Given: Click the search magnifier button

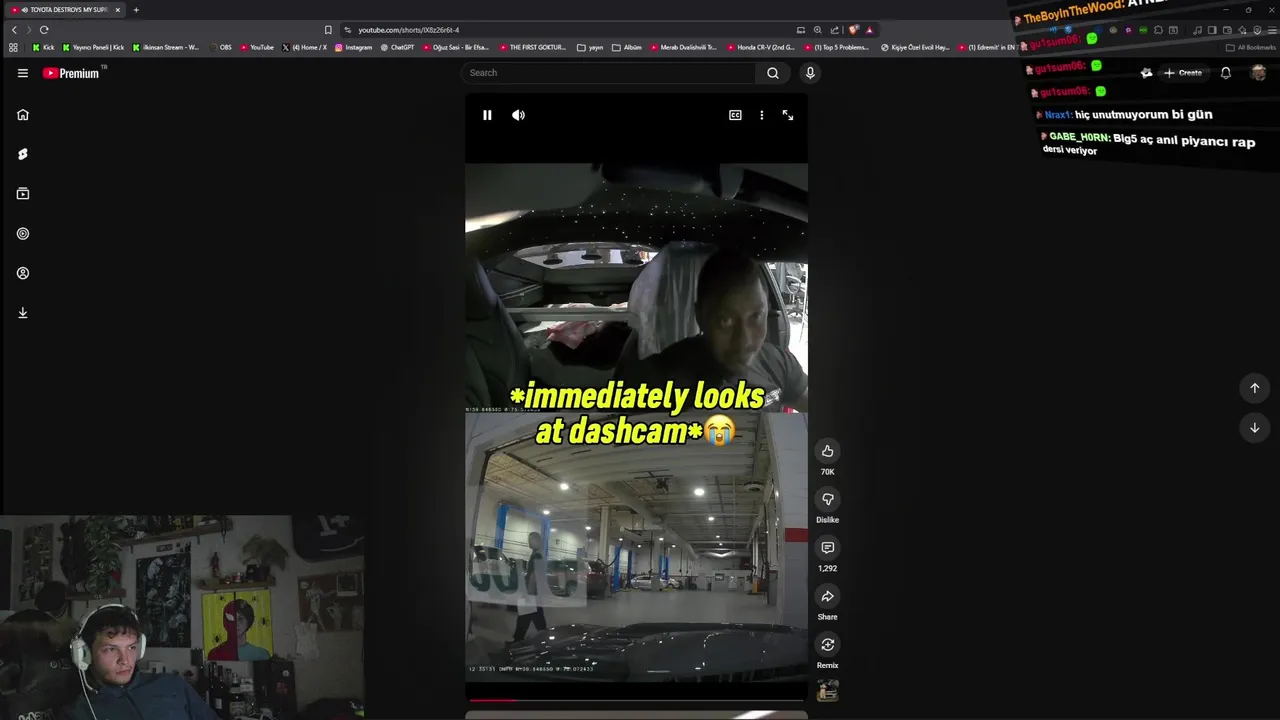Looking at the screenshot, I should tap(772, 73).
